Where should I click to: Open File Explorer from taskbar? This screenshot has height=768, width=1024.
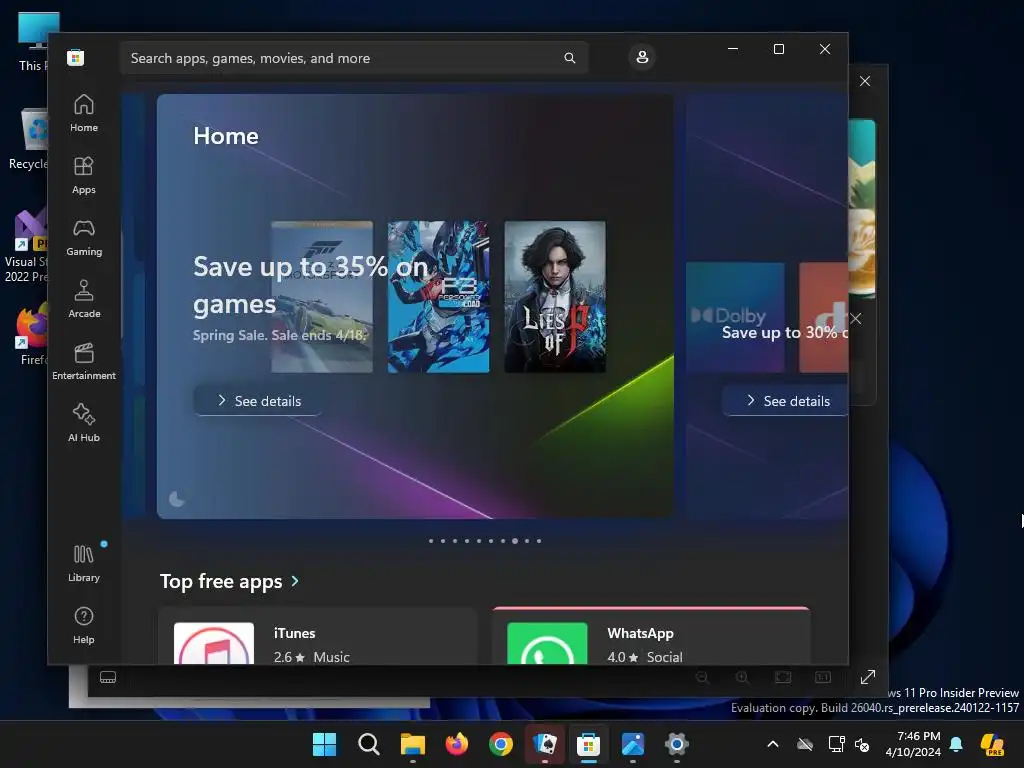click(413, 744)
